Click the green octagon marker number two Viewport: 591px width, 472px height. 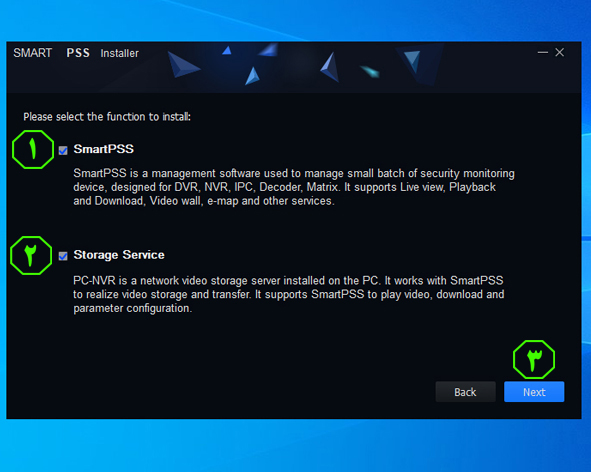pos(31,255)
